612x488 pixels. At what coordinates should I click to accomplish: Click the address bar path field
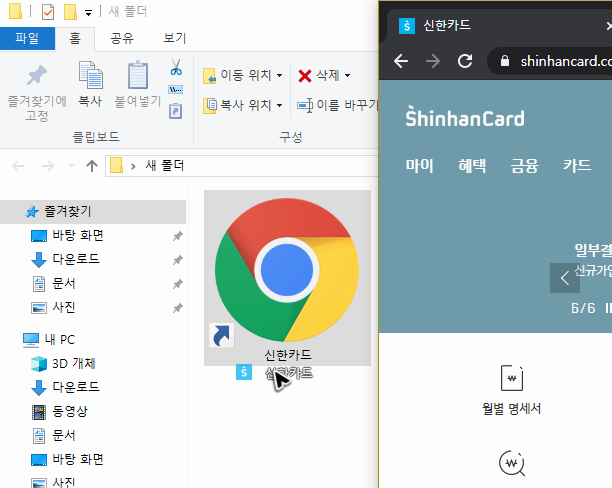pyautogui.click(x=241, y=166)
